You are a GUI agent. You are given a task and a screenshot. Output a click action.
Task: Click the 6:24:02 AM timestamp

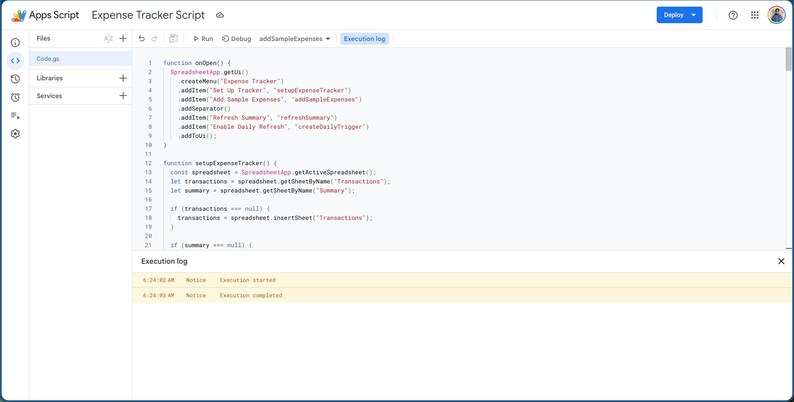coord(158,280)
